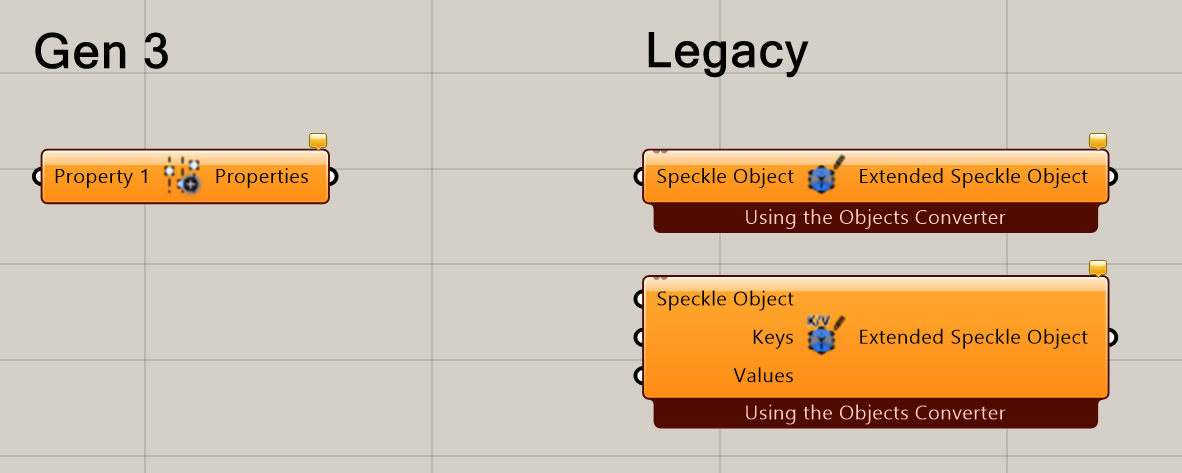This screenshot has height=473, width=1182.
Task: Select the Keys parameter label
Action: 773,337
